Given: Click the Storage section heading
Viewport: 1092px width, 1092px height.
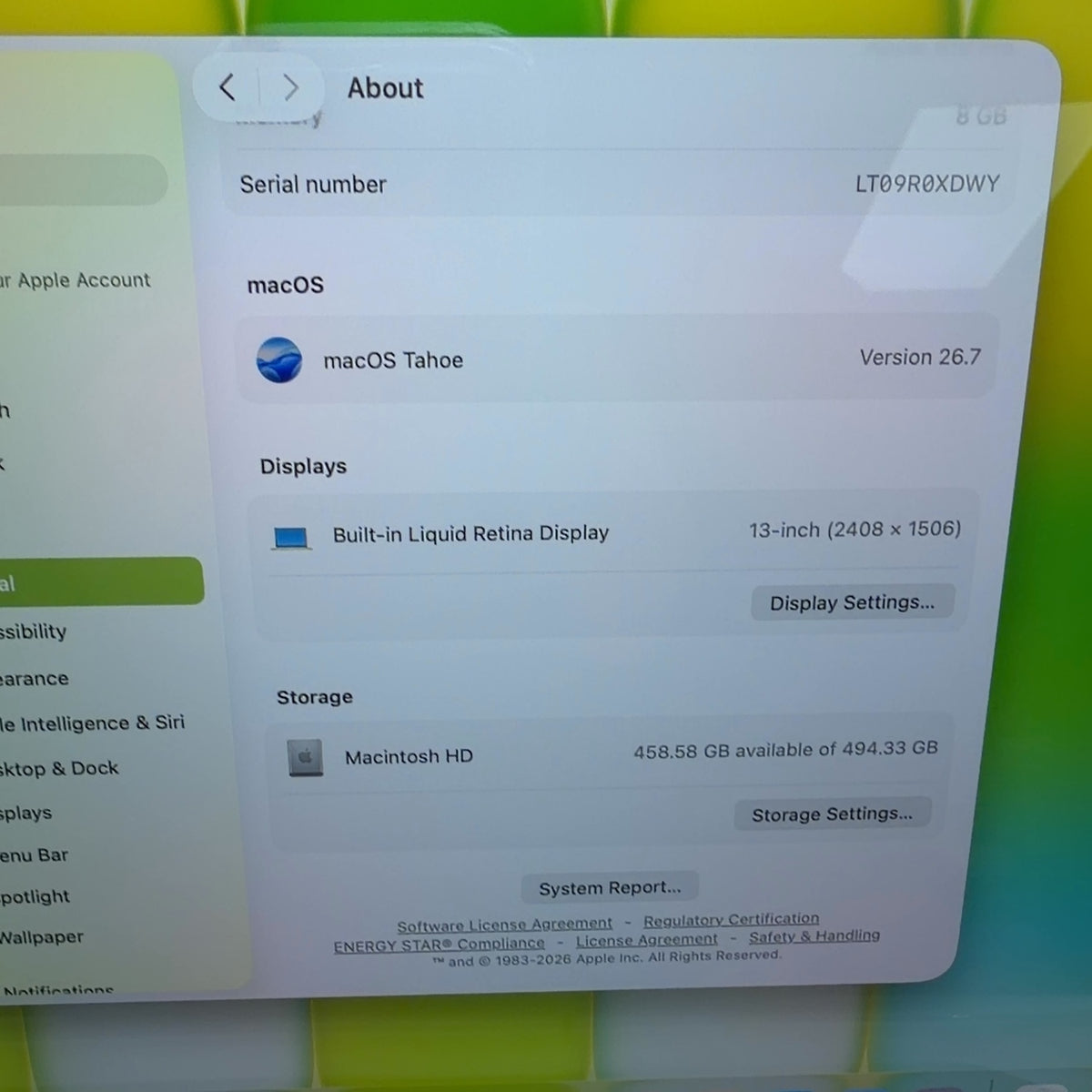Looking at the screenshot, I should point(315,697).
